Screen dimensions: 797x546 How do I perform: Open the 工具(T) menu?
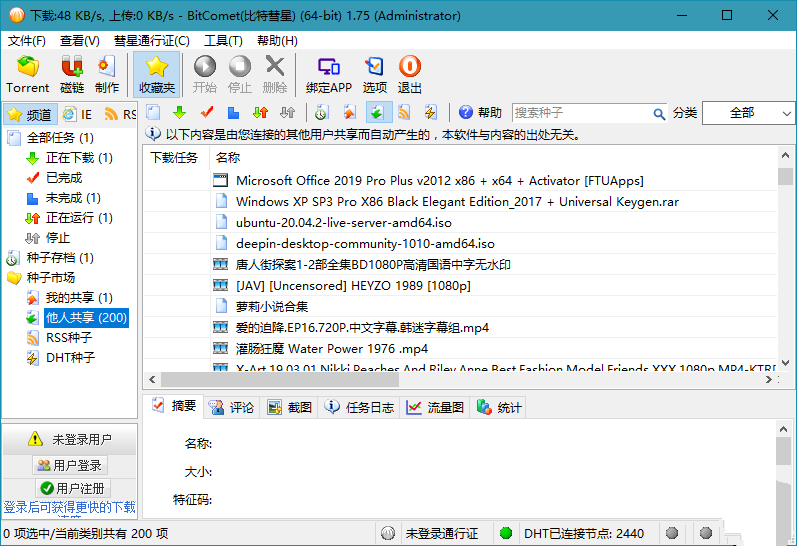coord(223,41)
